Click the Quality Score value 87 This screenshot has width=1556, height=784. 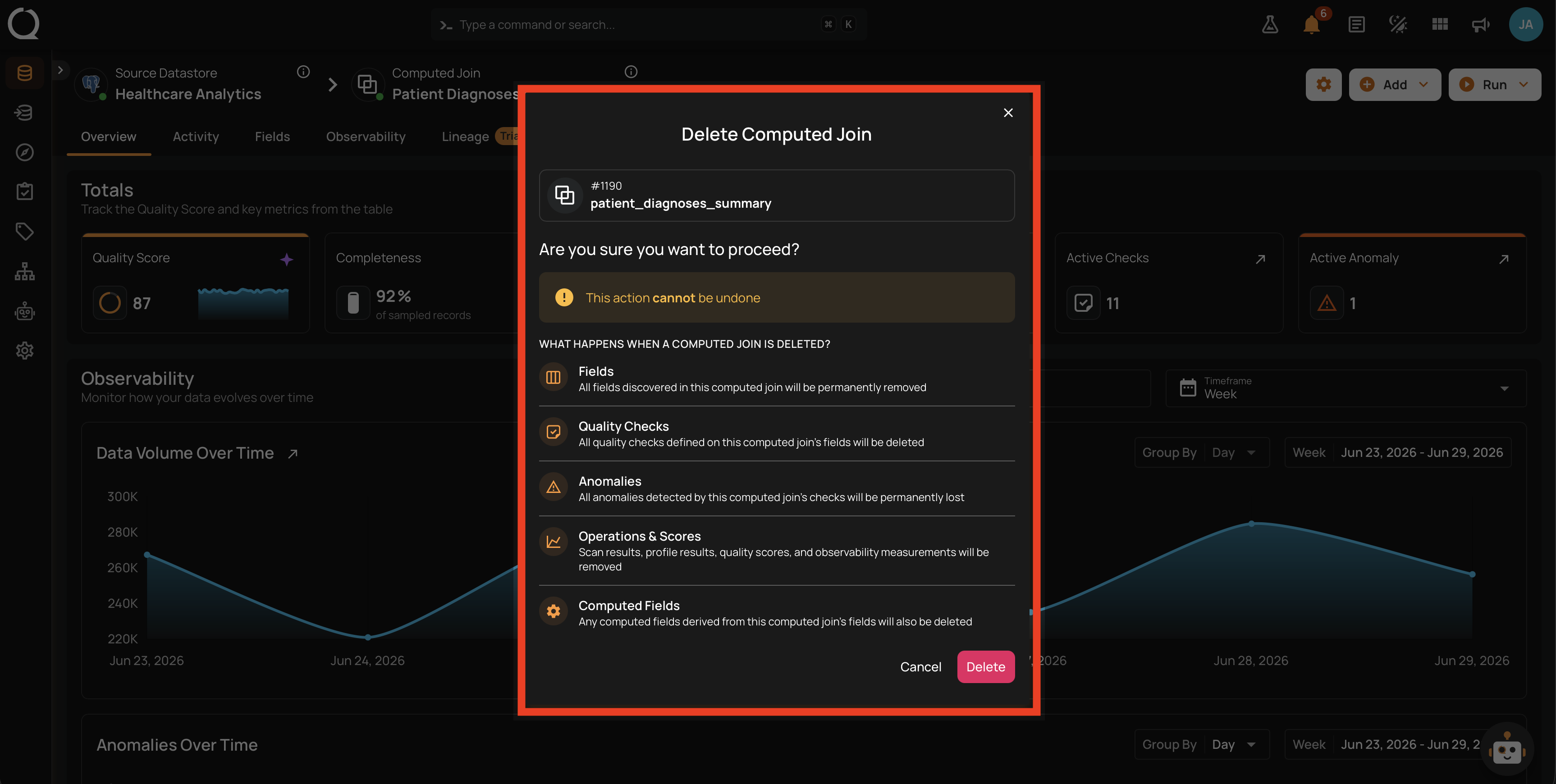[x=142, y=303]
